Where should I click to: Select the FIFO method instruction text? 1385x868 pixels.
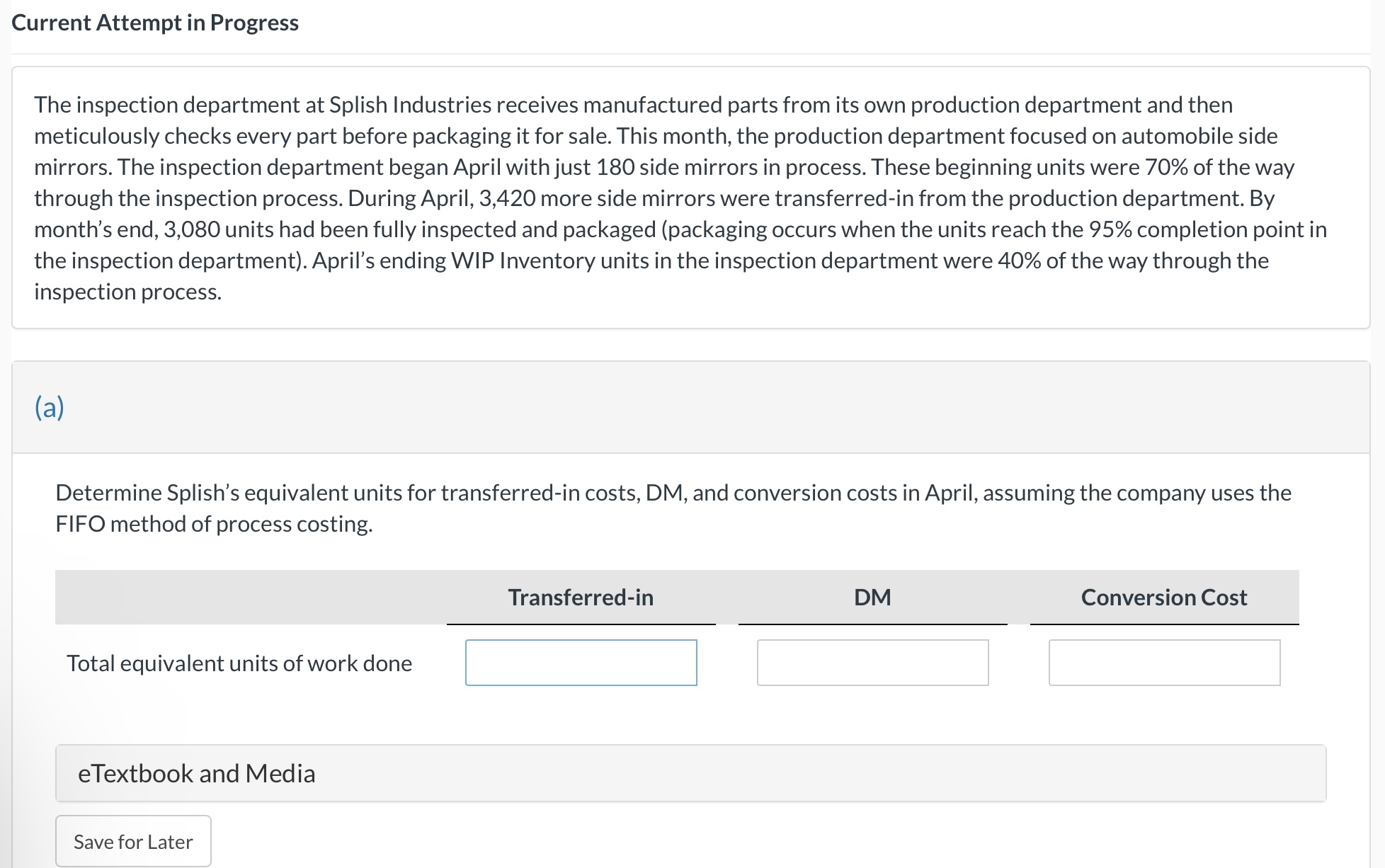[673, 508]
